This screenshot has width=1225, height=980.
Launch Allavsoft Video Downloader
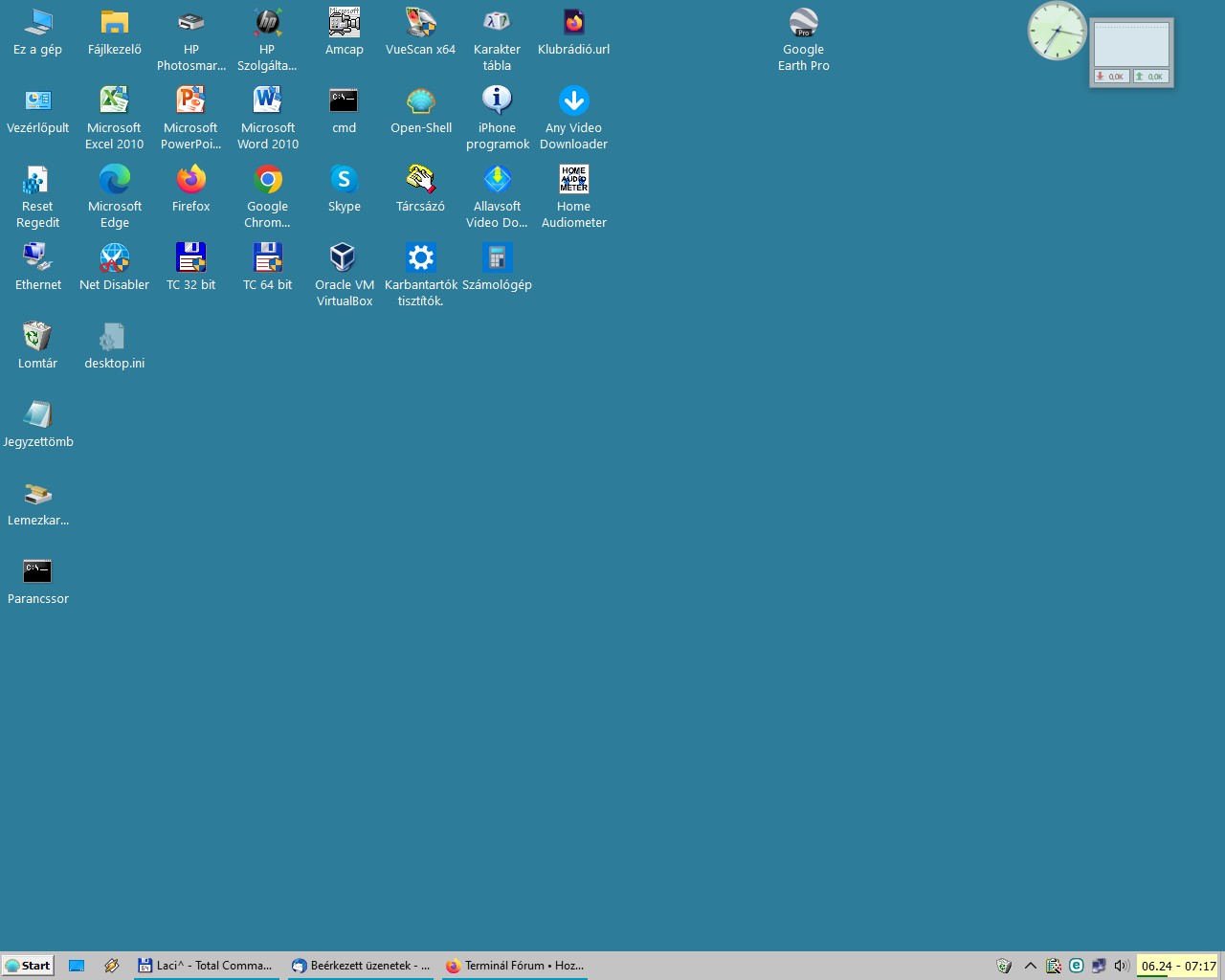click(x=498, y=197)
